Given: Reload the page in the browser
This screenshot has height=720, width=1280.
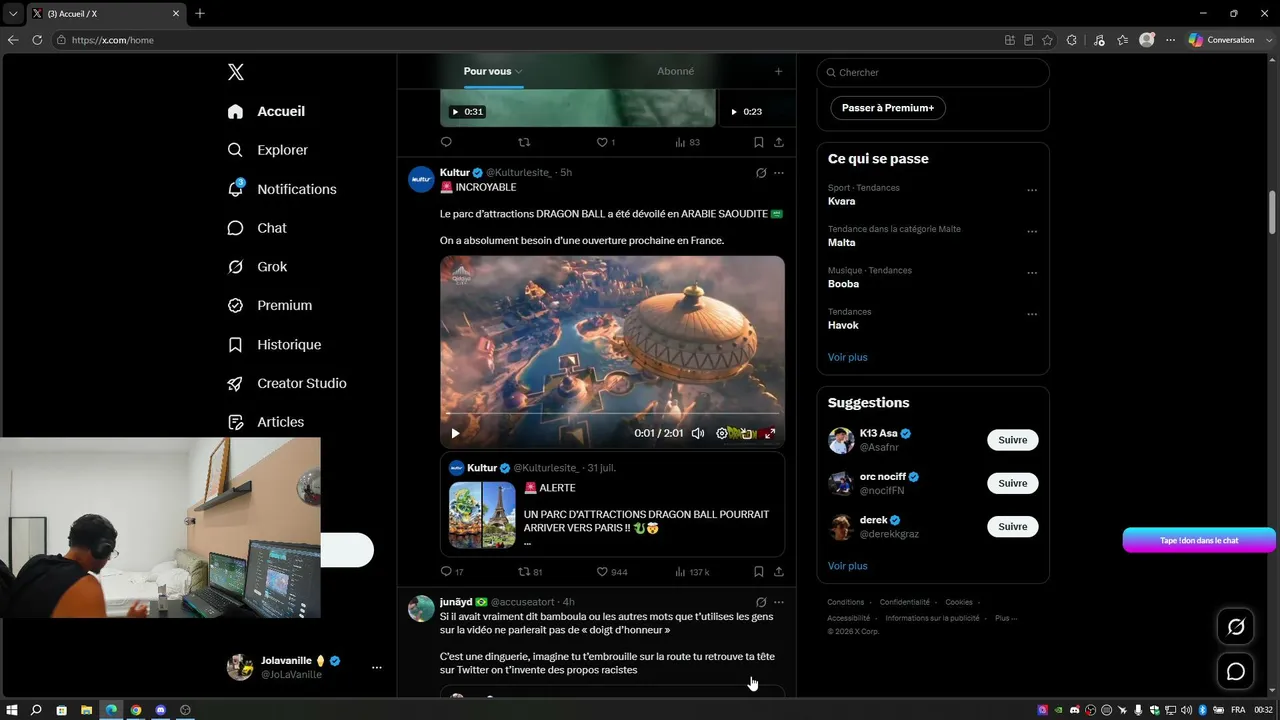Looking at the screenshot, I should [37, 40].
